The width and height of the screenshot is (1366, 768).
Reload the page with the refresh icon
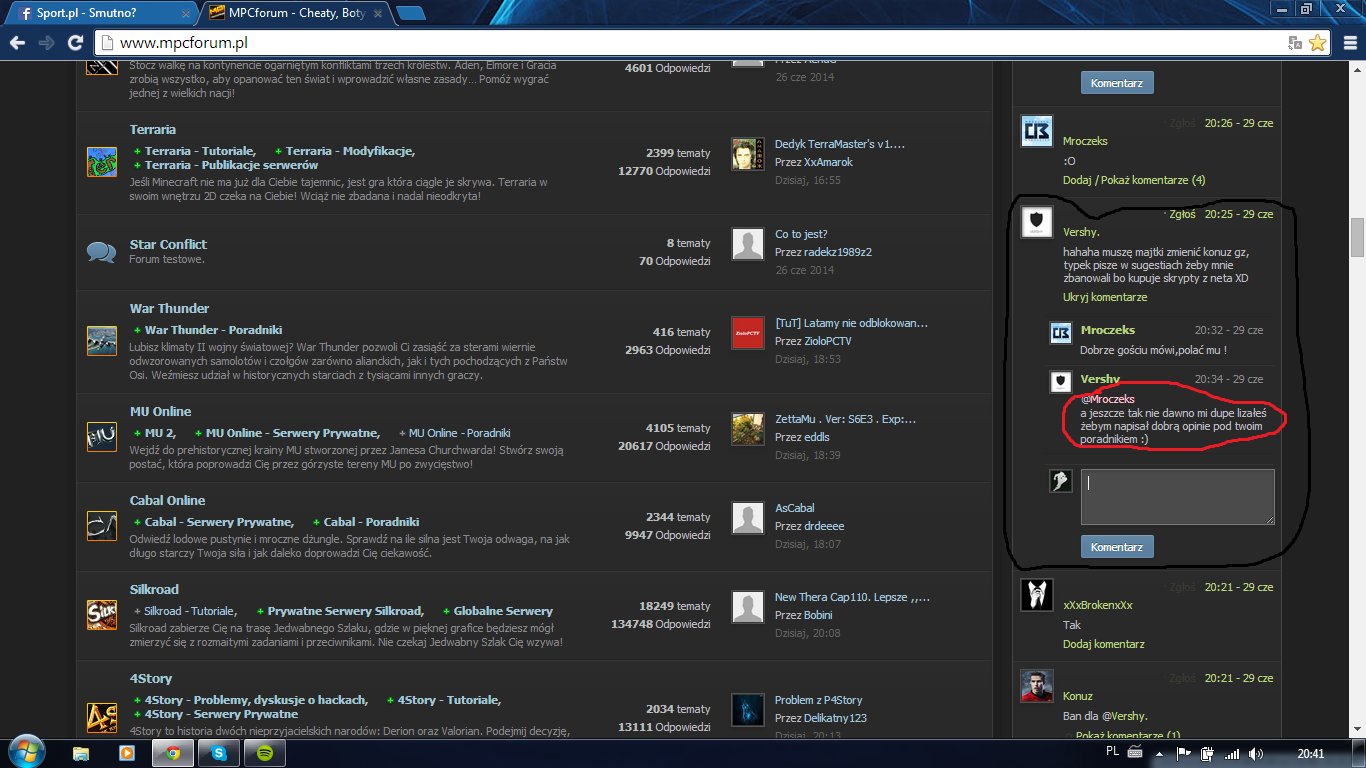75,43
